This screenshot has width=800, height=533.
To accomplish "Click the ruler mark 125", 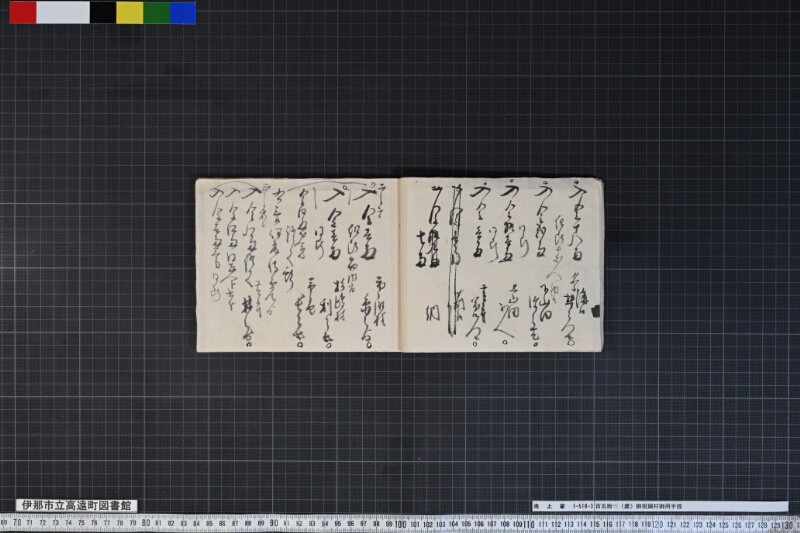I will (723, 525).
